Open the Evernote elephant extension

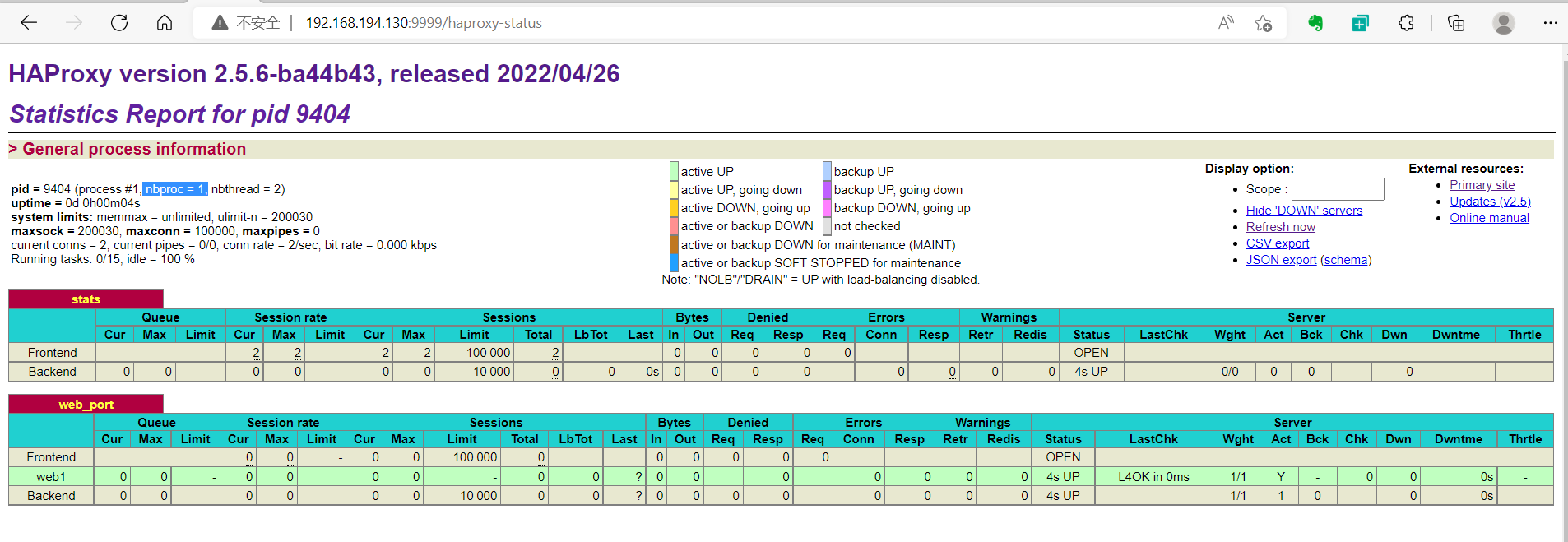point(1315,23)
